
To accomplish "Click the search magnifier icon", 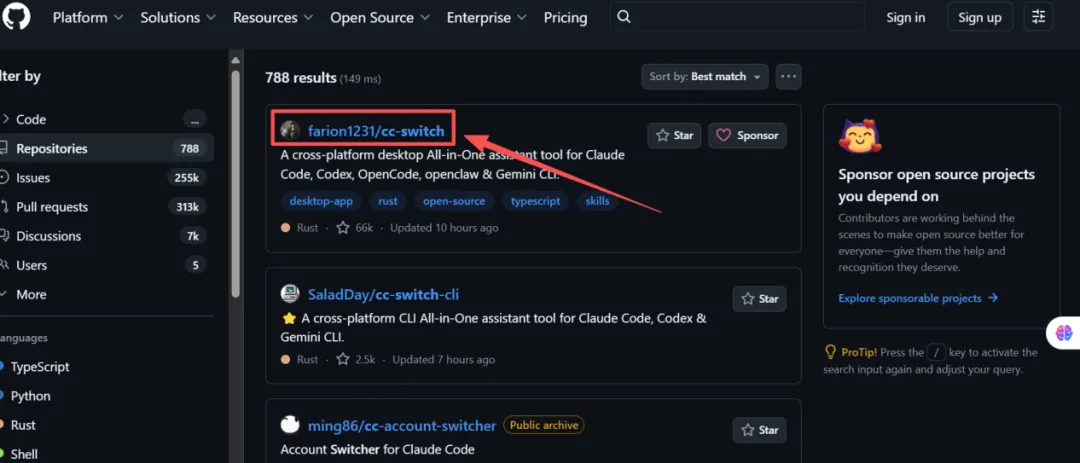I will 624,17.
